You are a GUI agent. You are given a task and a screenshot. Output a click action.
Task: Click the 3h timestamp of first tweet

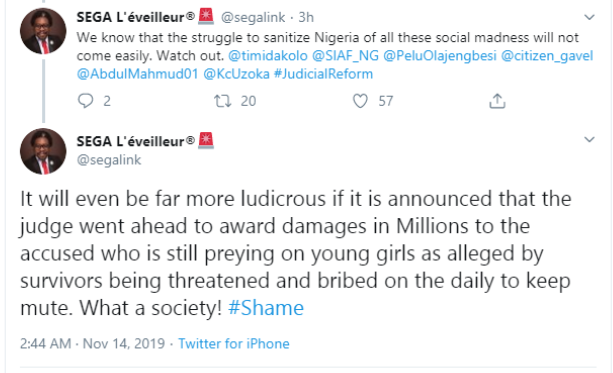[x=306, y=18]
